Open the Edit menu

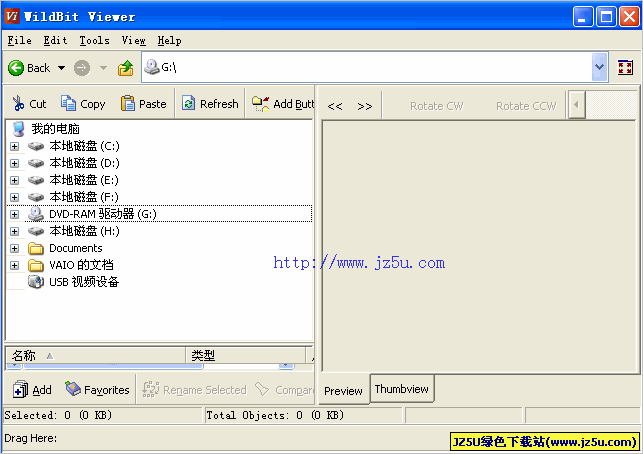(x=55, y=41)
